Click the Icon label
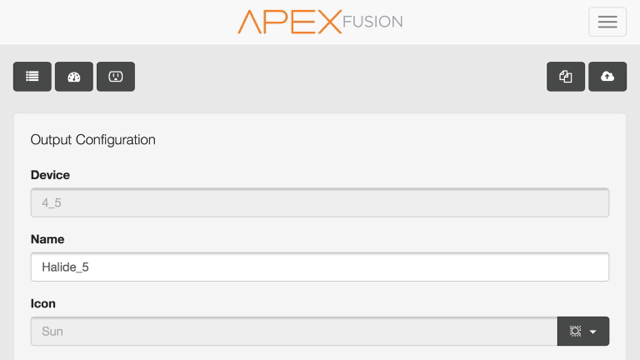Viewport: 640px width, 360px height. pos(43,303)
